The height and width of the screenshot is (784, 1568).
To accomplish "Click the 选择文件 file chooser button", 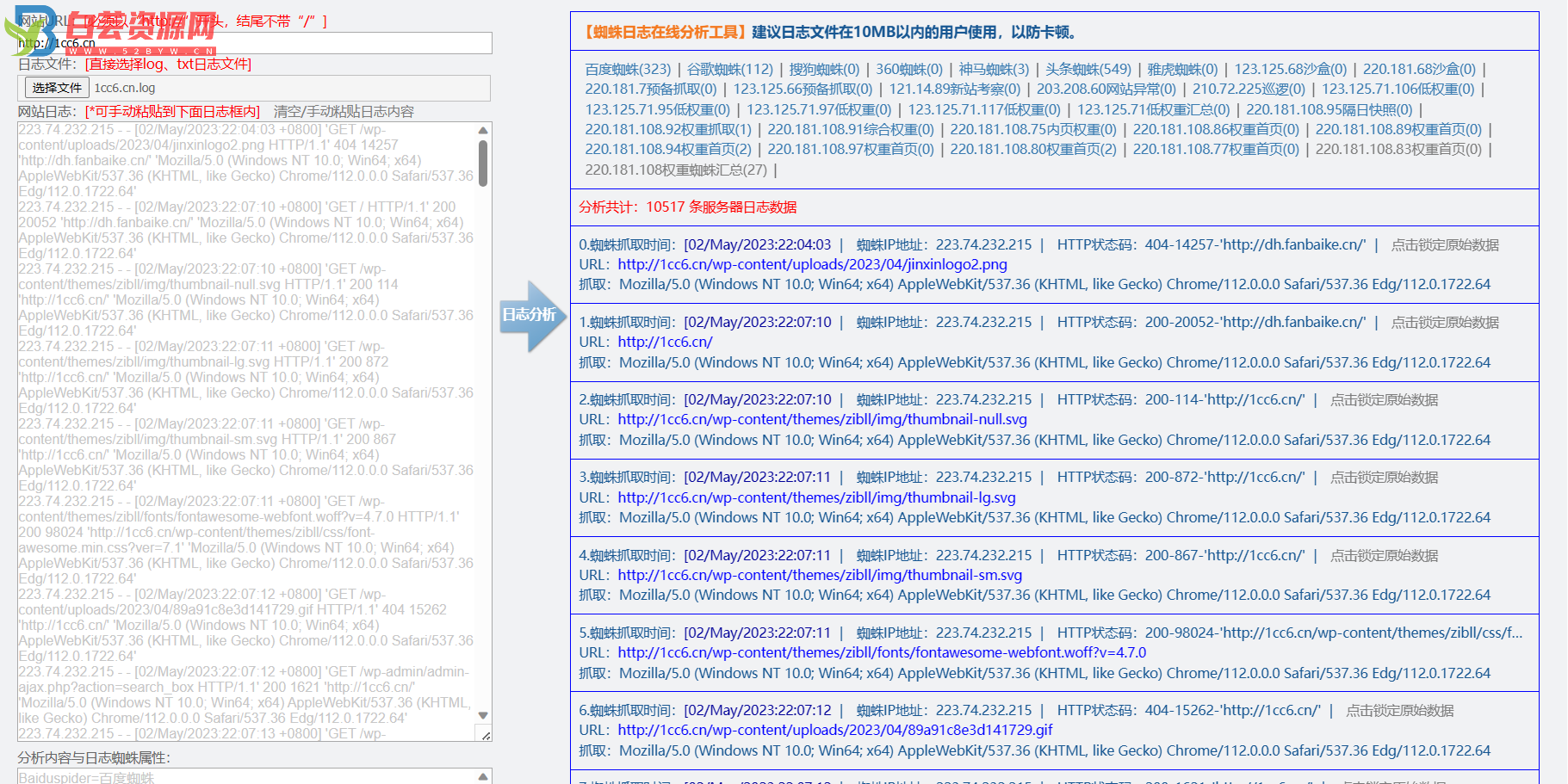I will click(x=57, y=88).
